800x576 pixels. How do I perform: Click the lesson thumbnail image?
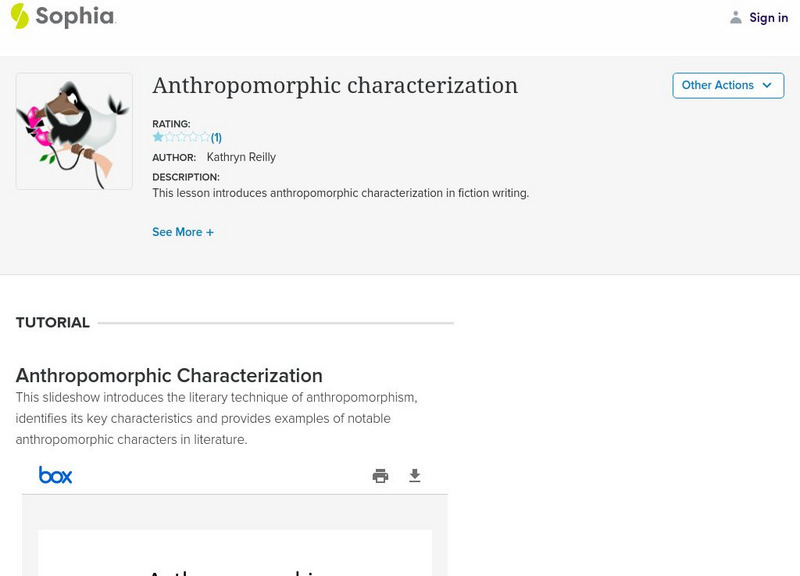pyautogui.click(x=74, y=131)
